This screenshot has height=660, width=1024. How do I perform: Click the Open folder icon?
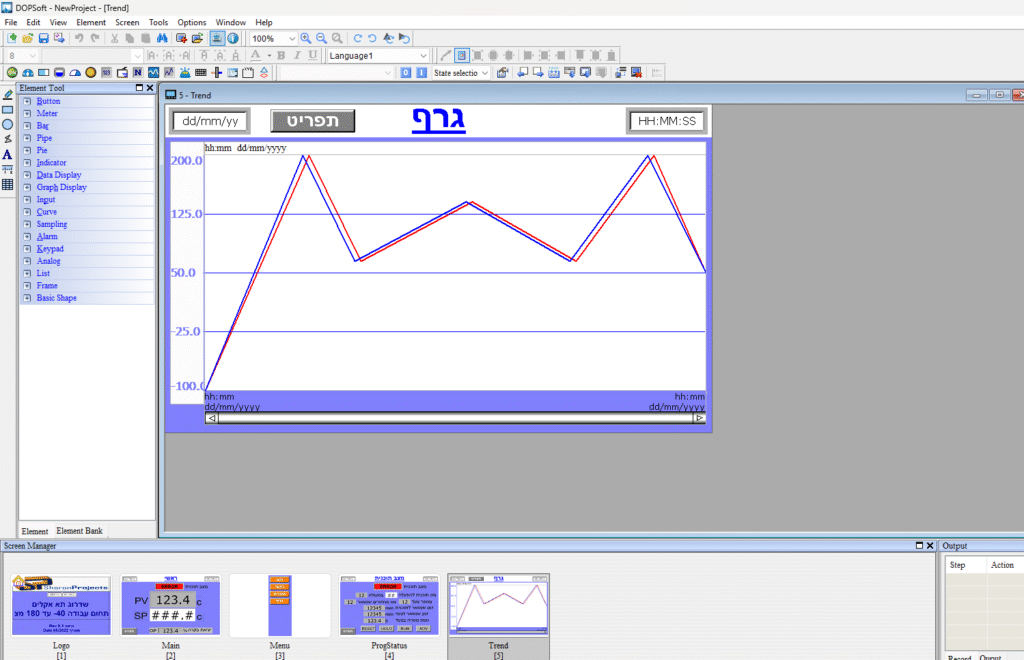[x=28, y=38]
